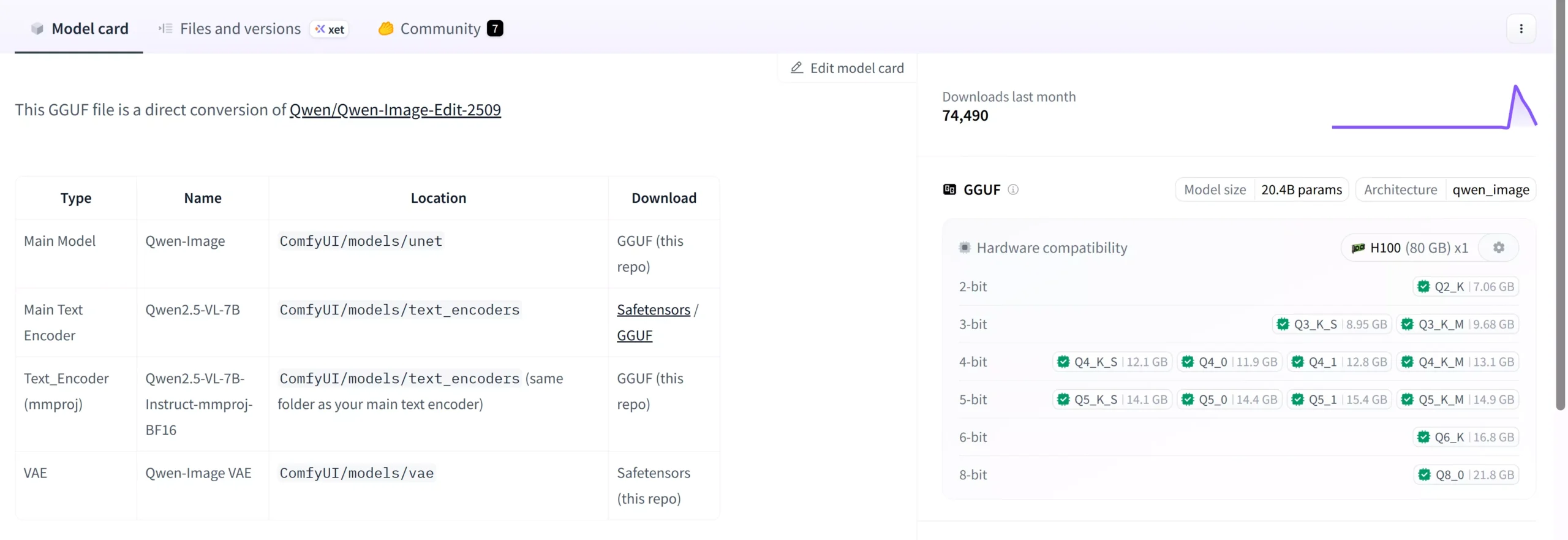Click the ComfyUI/models/unet path
The height and width of the screenshot is (540, 1568).
pyautogui.click(x=361, y=241)
